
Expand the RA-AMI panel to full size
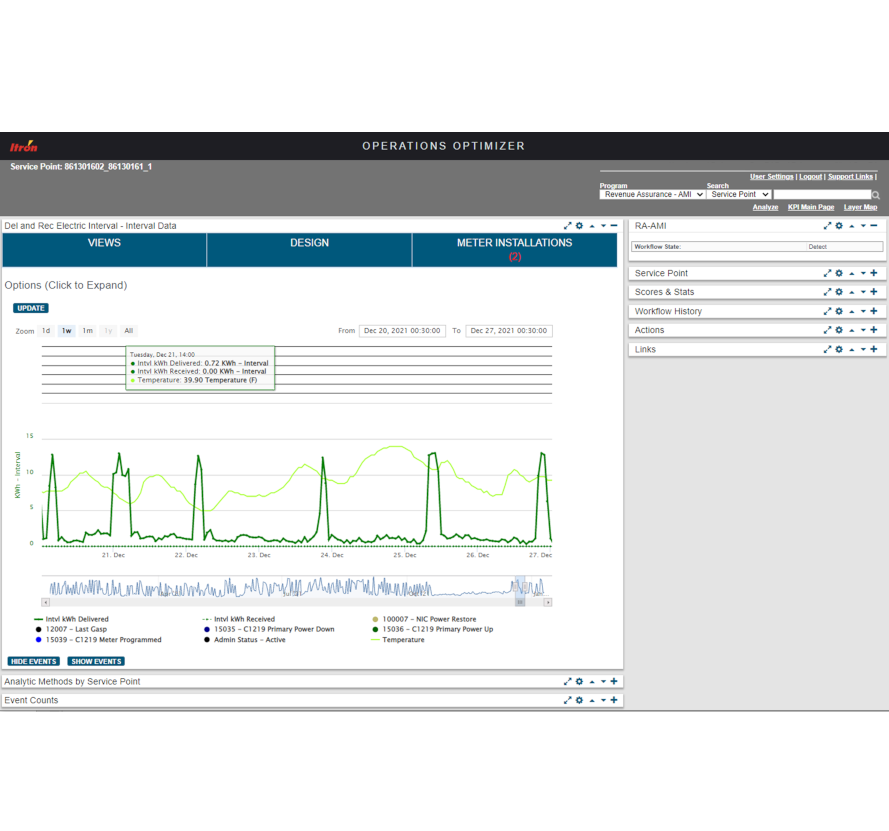tap(827, 226)
